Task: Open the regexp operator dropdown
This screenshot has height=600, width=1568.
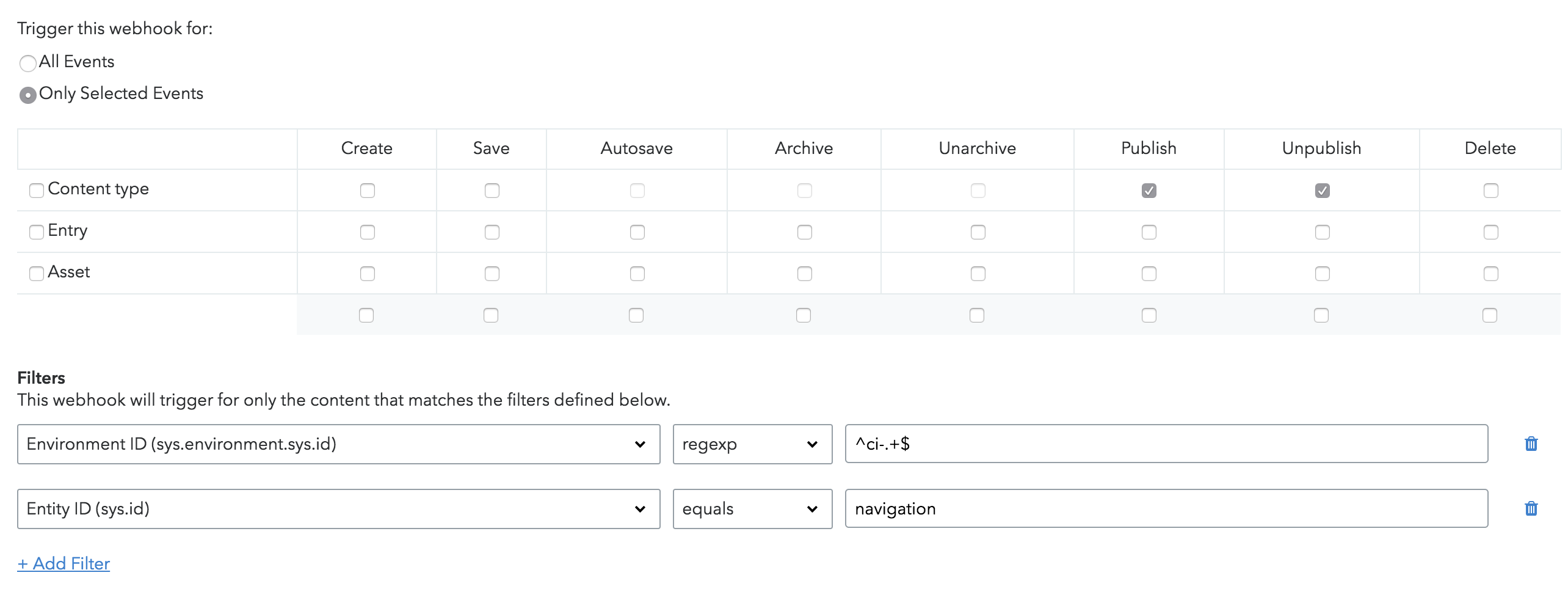Action: click(x=752, y=444)
